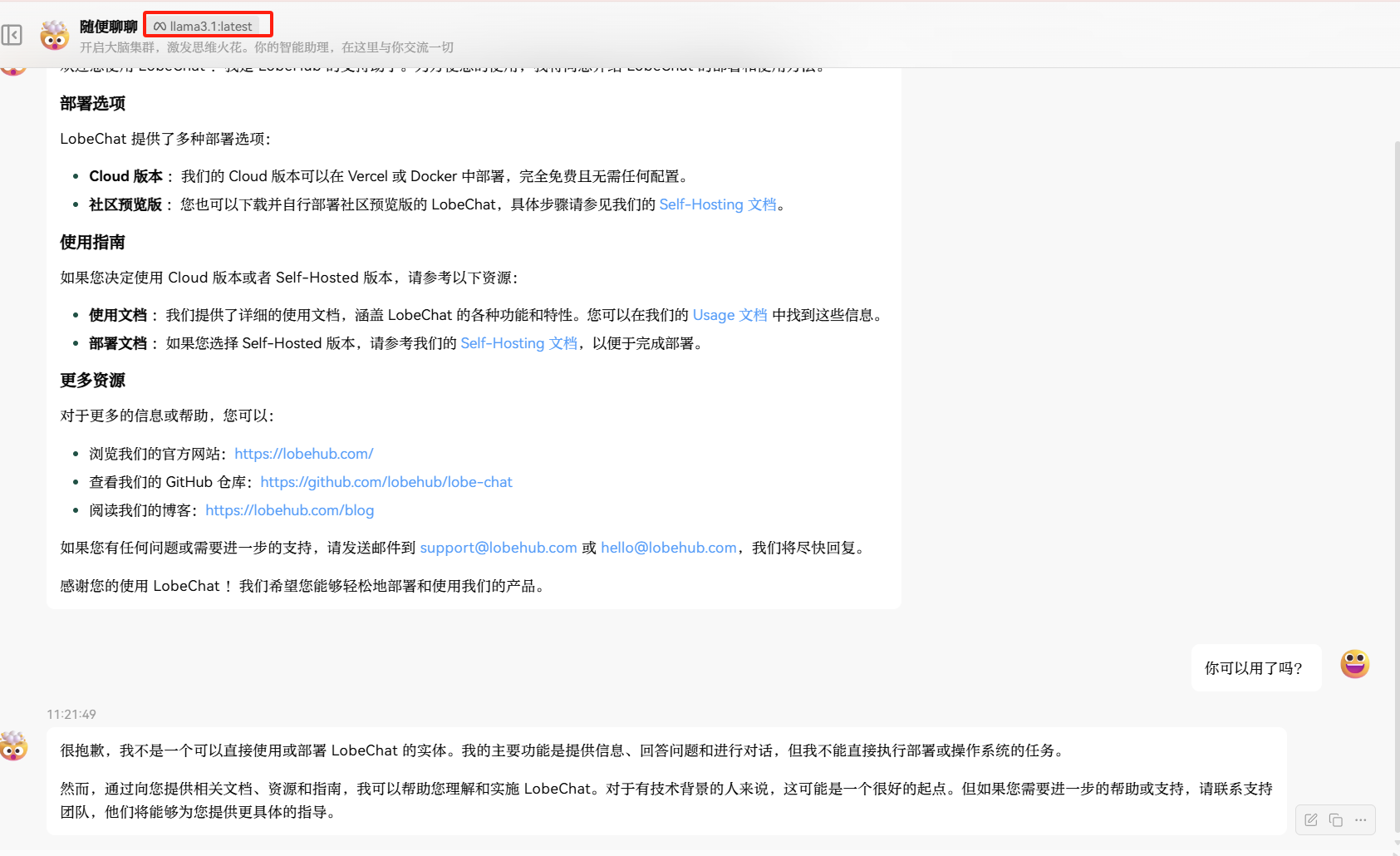Open the three-dot more actions menu
Image resolution: width=1400 pixels, height=856 pixels.
[1360, 820]
